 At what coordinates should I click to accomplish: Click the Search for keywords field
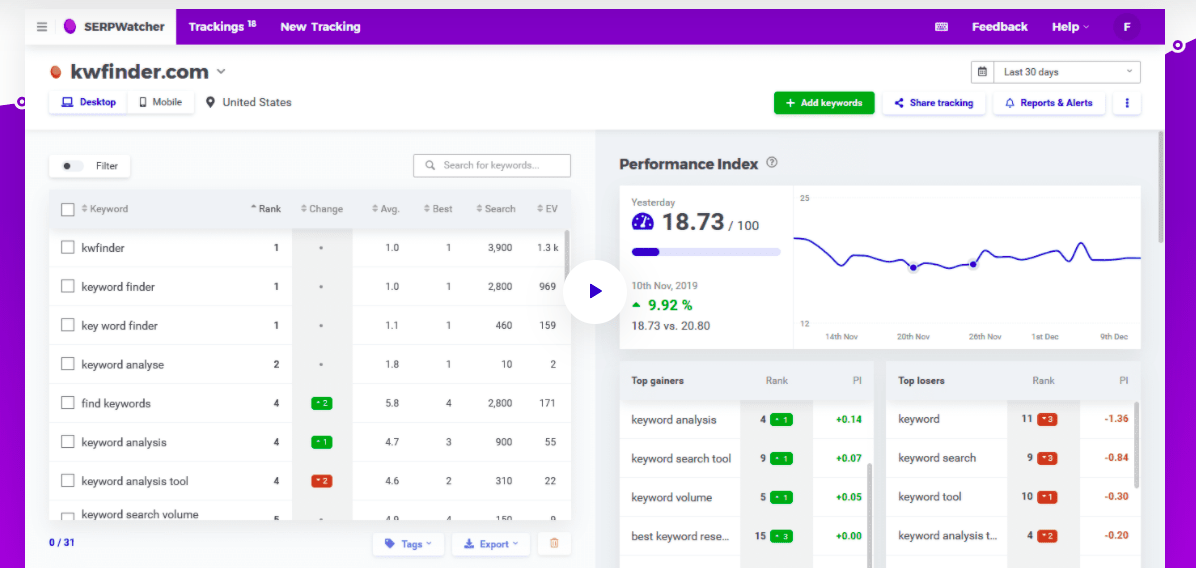(492, 165)
